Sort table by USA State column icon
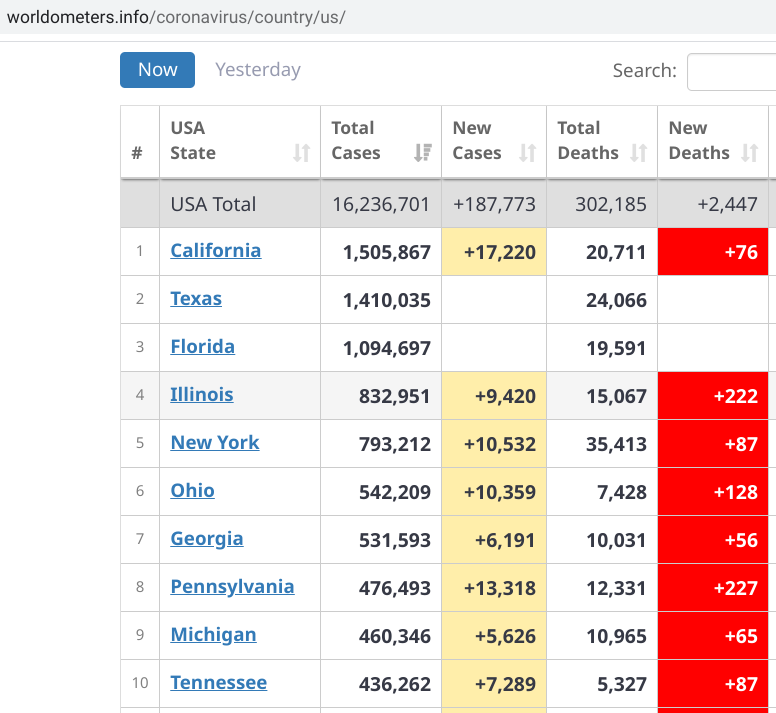The image size is (776, 713). [301, 153]
